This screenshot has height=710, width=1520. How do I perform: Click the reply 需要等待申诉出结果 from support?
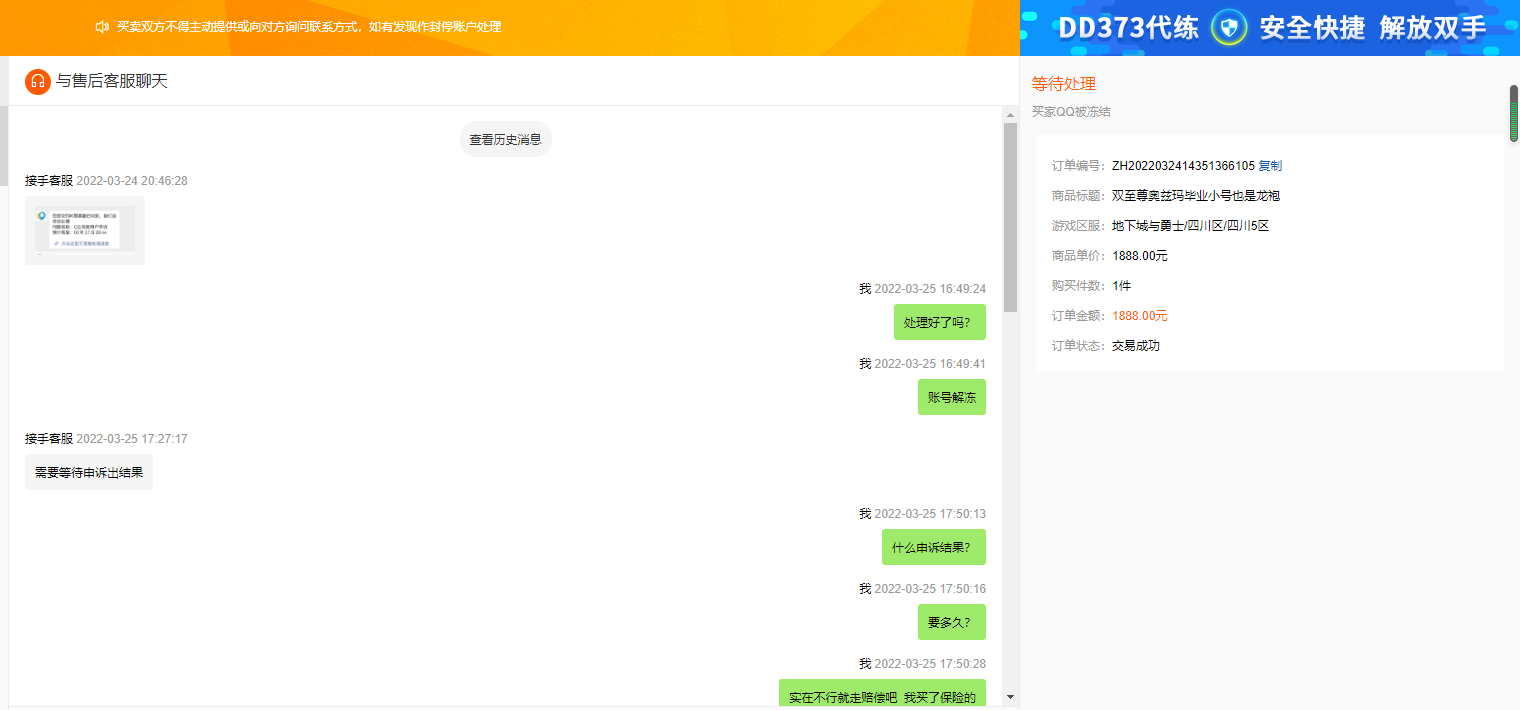click(x=89, y=472)
